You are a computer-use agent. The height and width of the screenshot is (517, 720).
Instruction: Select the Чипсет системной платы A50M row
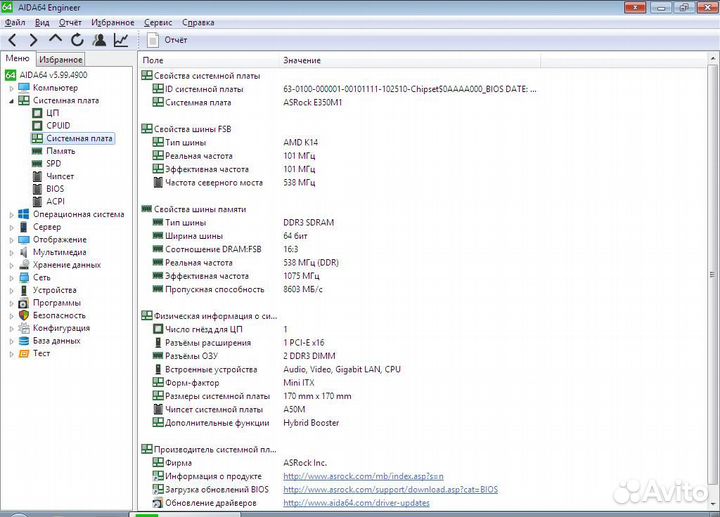pos(229,409)
